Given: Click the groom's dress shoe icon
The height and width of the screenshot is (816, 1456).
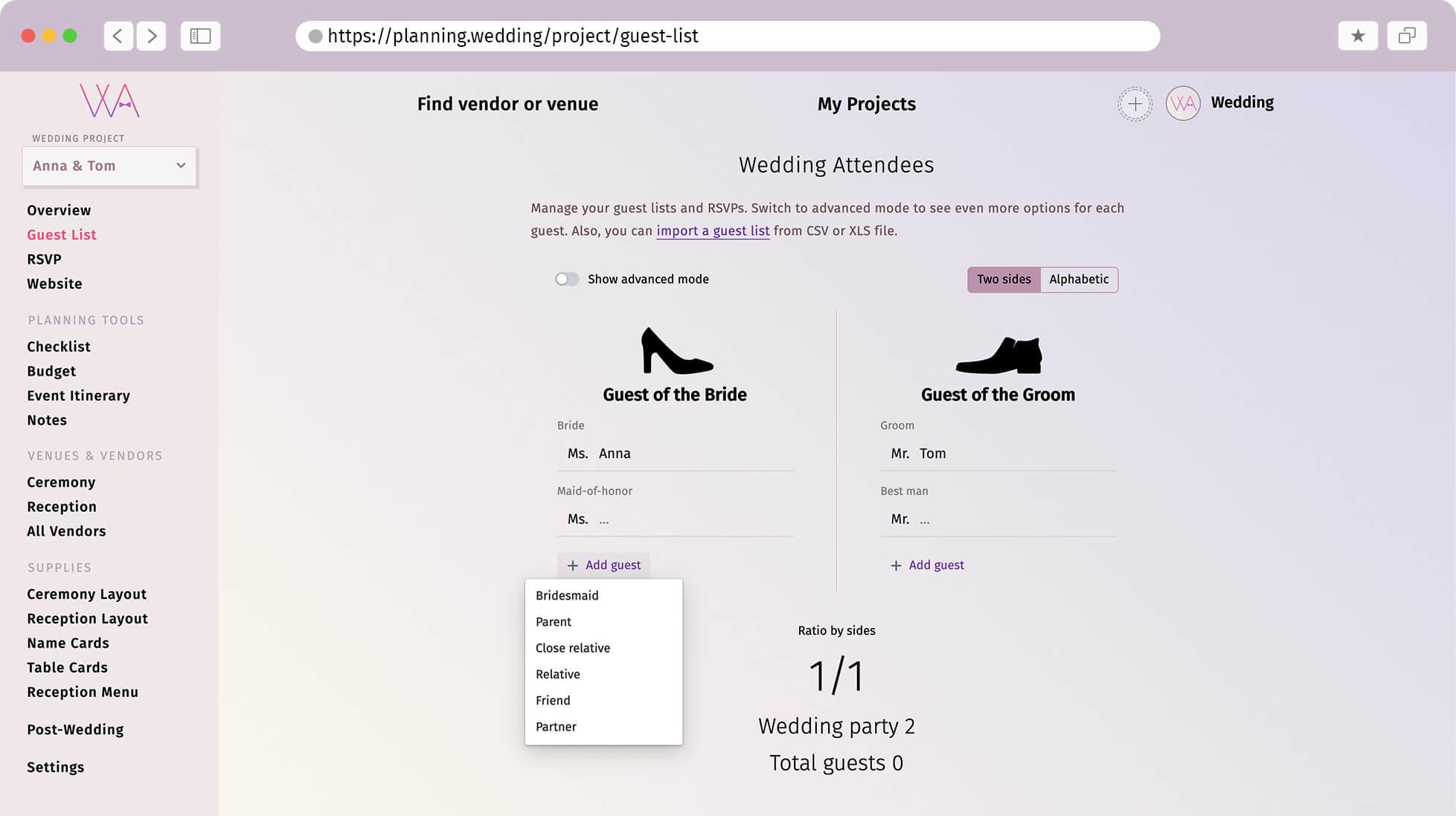Looking at the screenshot, I should click(997, 355).
